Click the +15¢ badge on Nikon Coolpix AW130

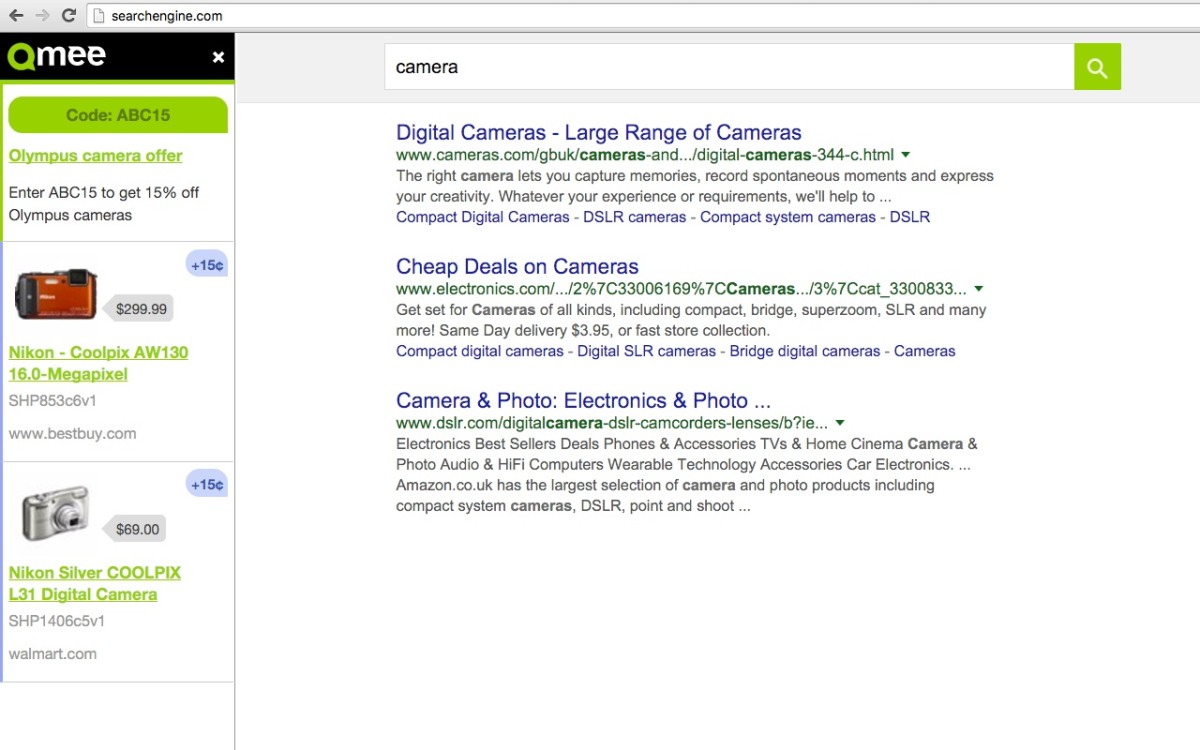(207, 265)
